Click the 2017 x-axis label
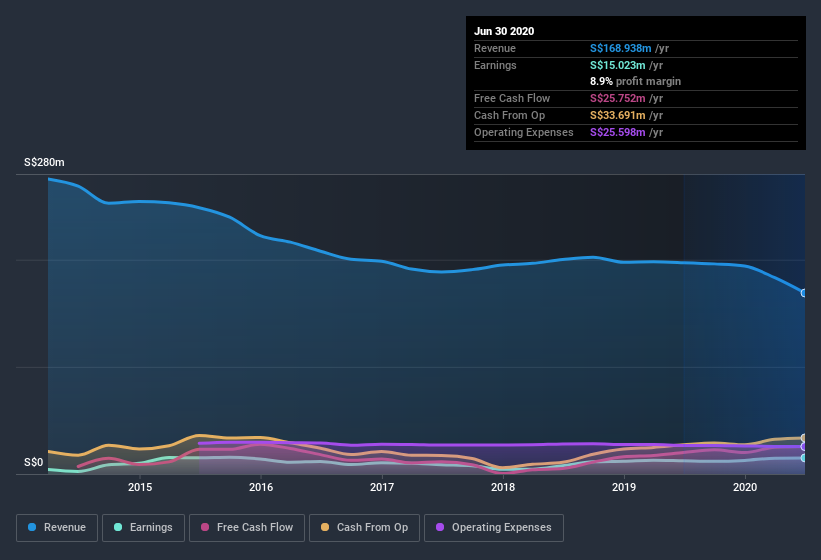The height and width of the screenshot is (560, 821). 382,487
